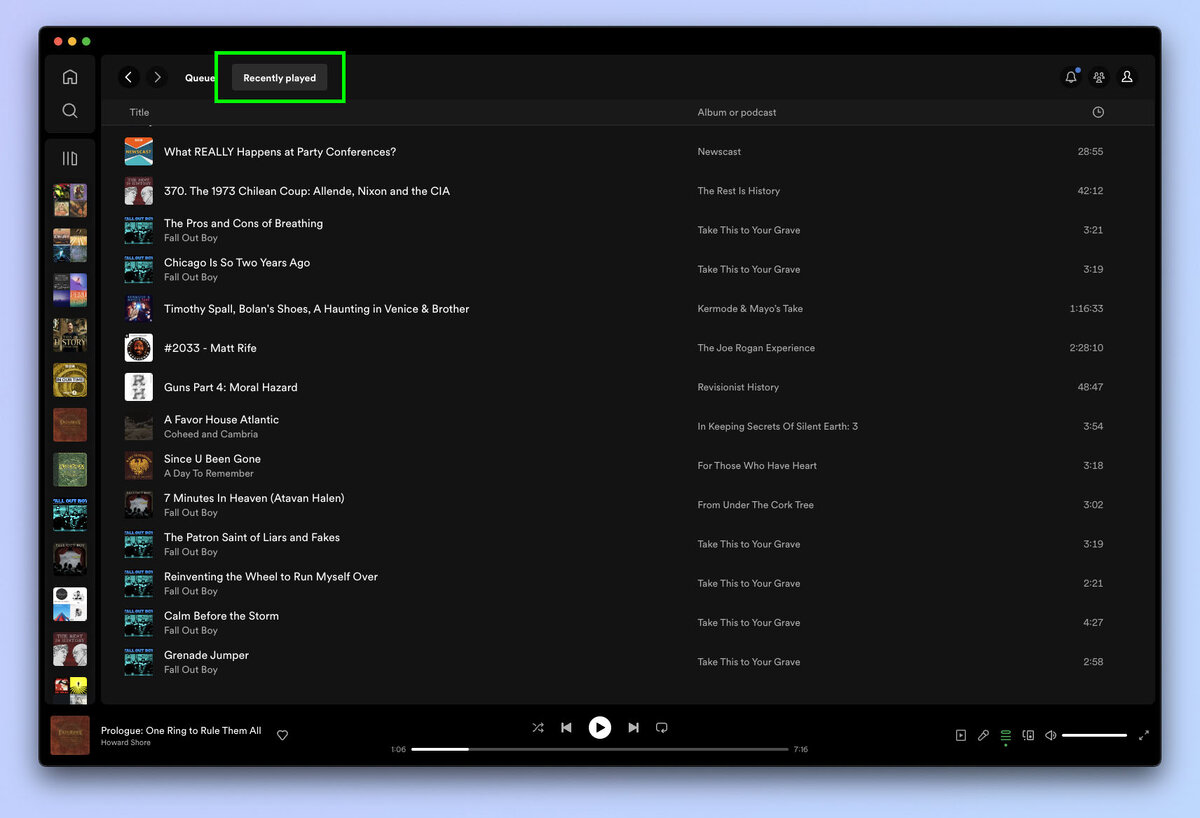Screen dimensions: 1200x818
Task: Toggle repeat mode
Action: 661,728
